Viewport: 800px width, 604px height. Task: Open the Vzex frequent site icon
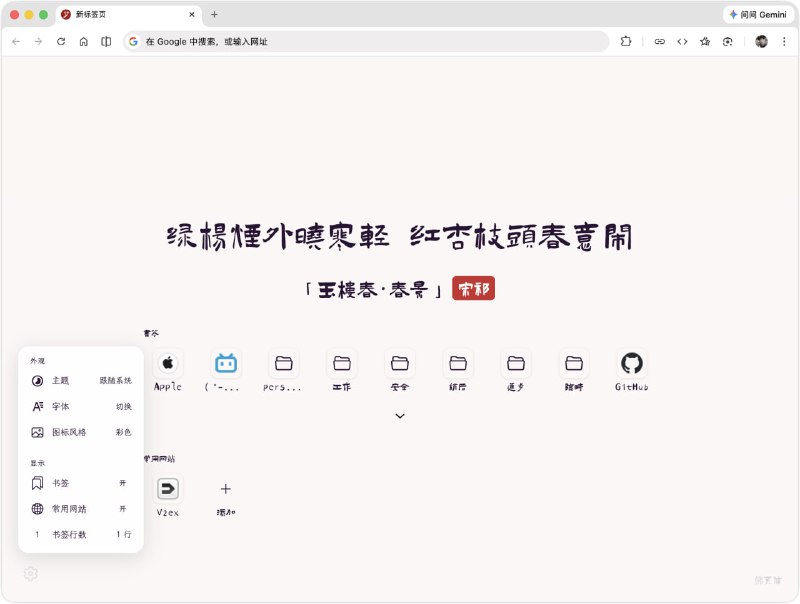(167, 489)
